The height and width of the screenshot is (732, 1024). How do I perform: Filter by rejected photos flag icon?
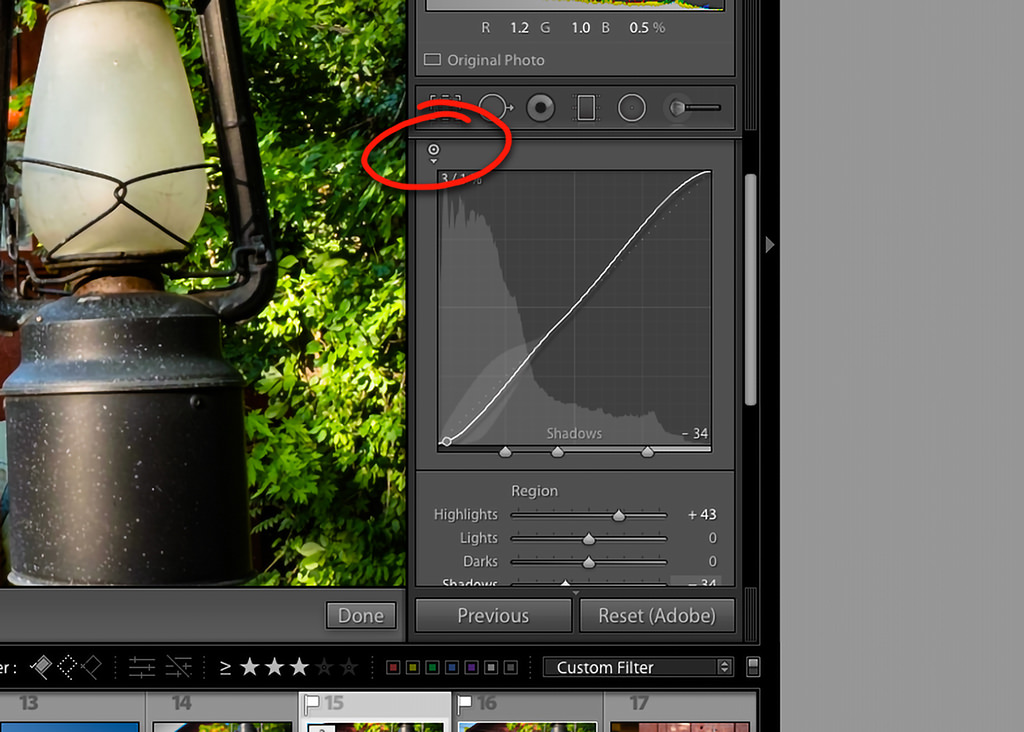[91, 667]
